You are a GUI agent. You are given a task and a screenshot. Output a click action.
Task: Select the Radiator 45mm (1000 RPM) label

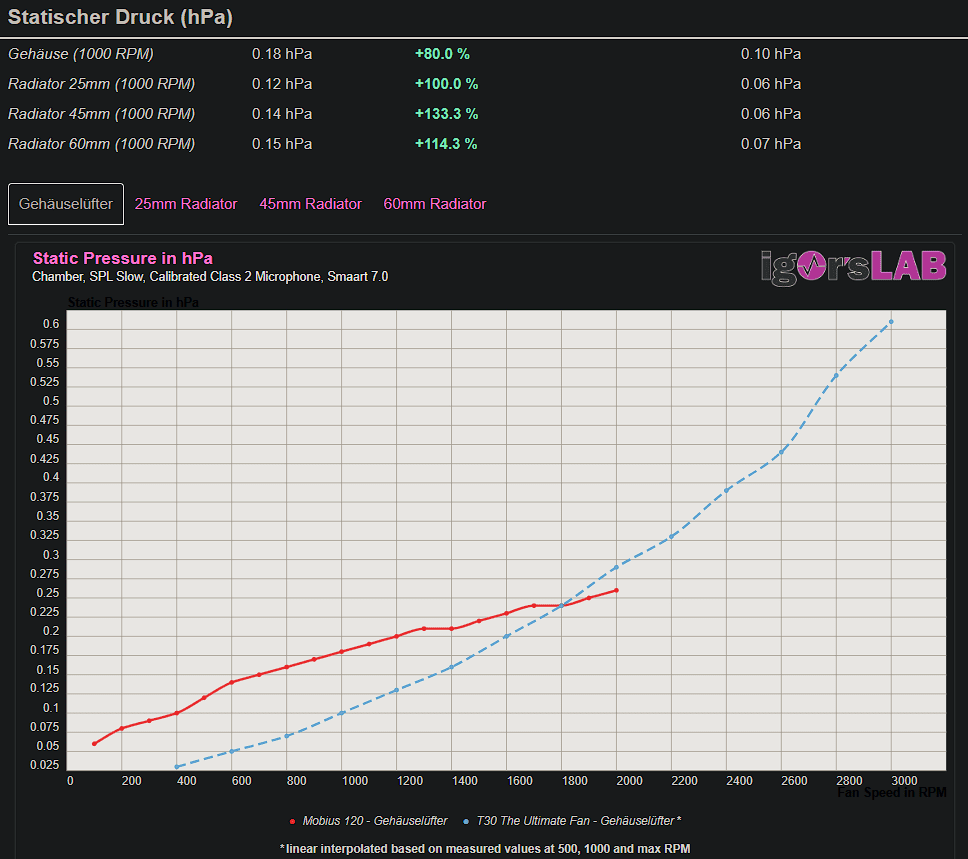[x=101, y=114]
